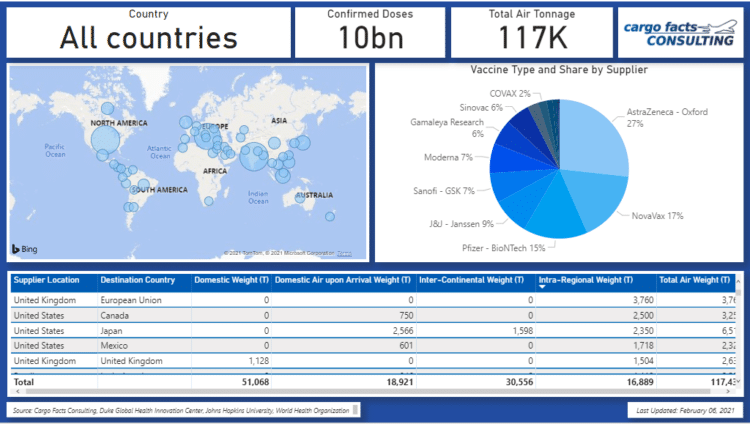This screenshot has height=424, width=750.
Task: Click the '1,598' inter-continental weight value
Action: 522,331
